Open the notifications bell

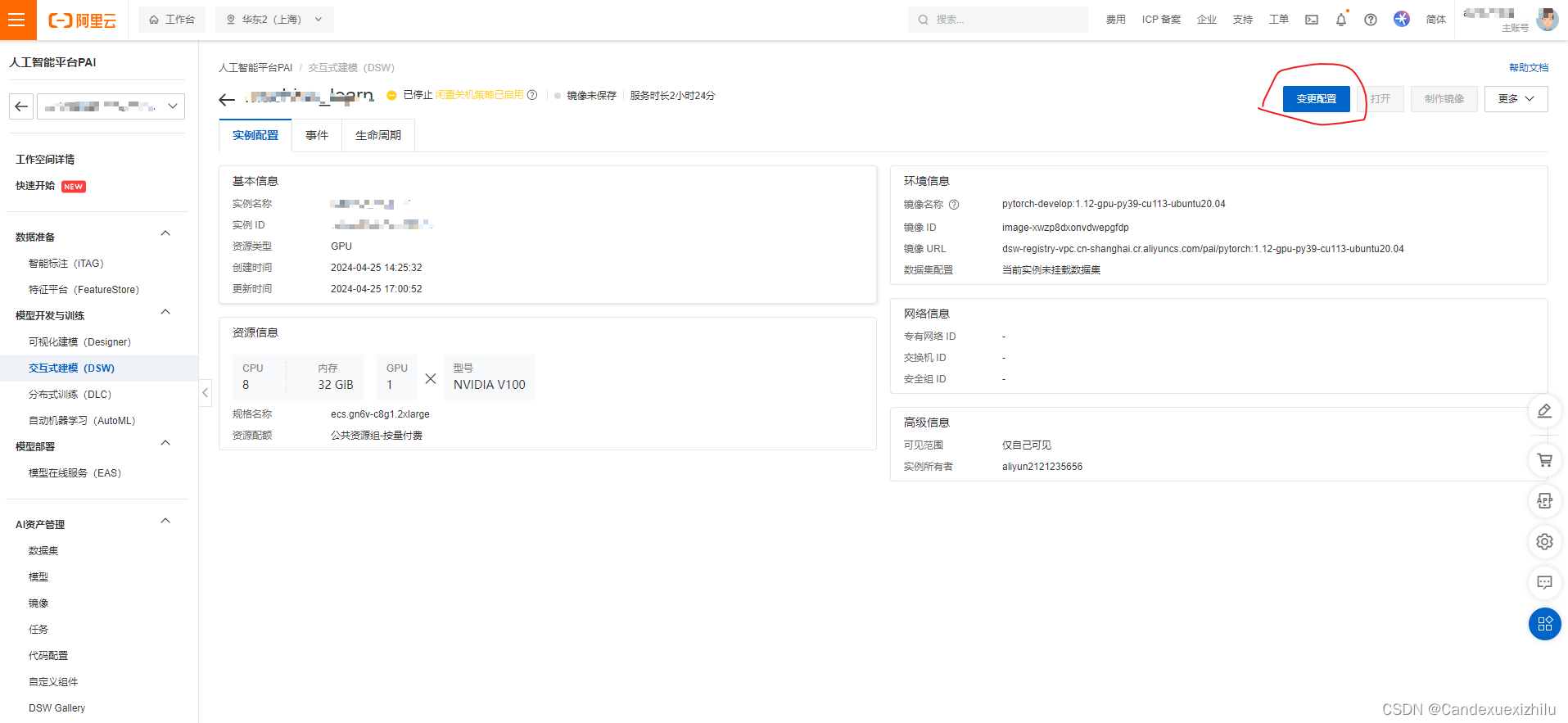pyautogui.click(x=1341, y=20)
